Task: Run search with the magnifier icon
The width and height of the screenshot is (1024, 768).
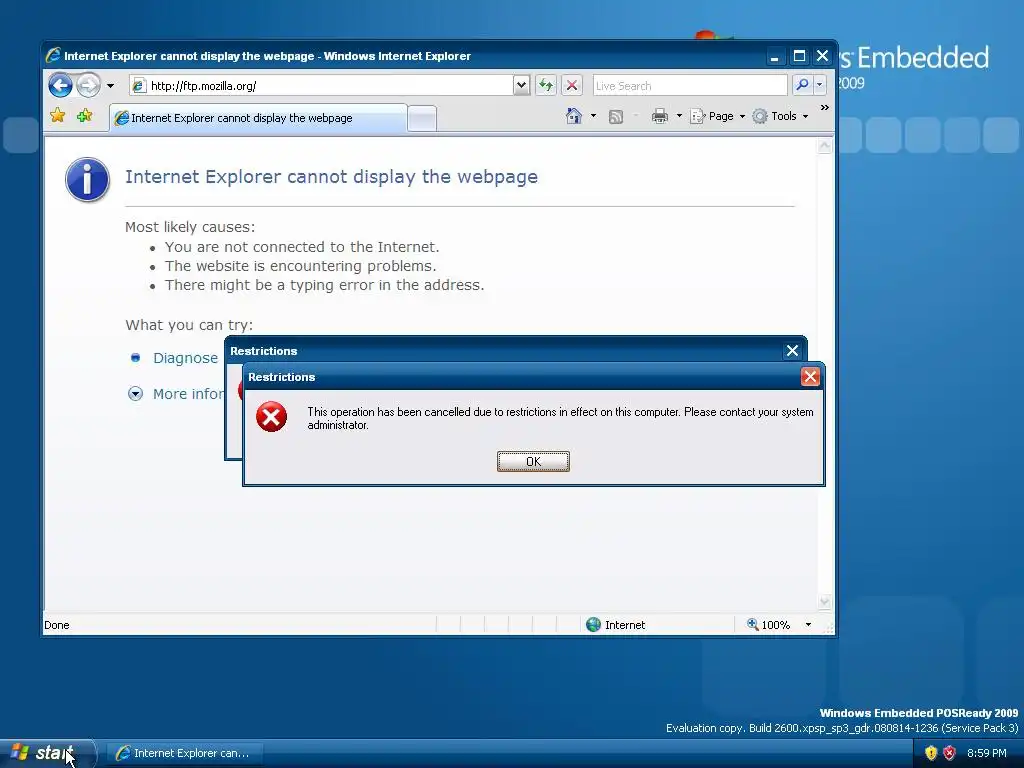Action: pos(802,86)
